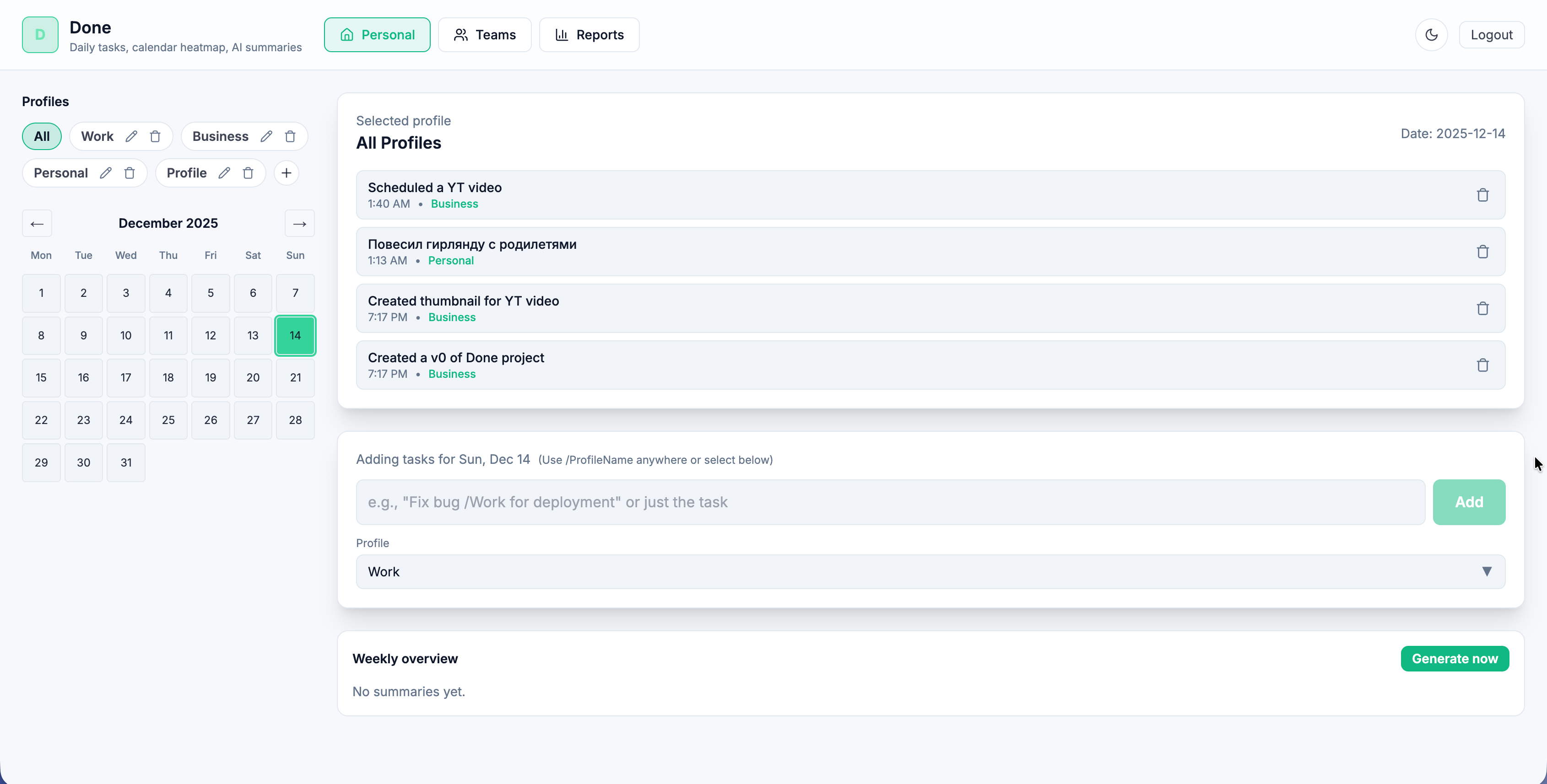1547x784 pixels.
Task: Select December 25 on the calendar
Action: pos(168,420)
